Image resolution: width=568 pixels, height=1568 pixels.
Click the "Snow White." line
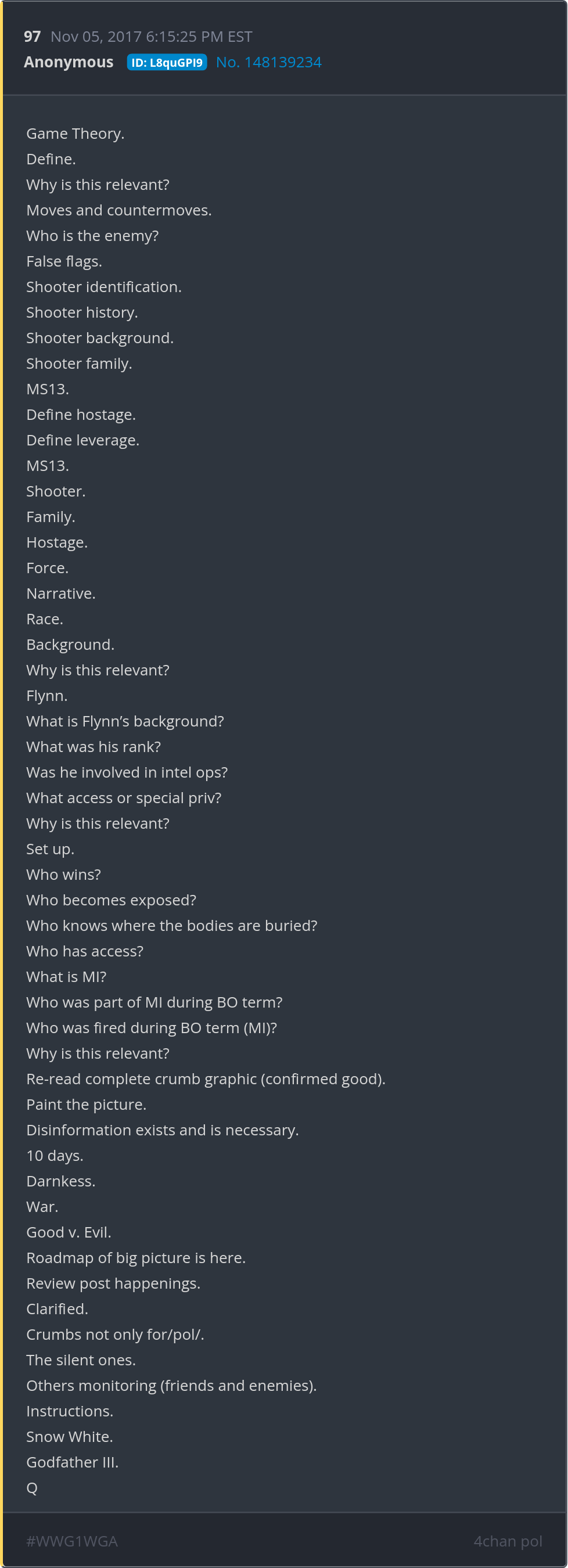(x=69, y=1437)
